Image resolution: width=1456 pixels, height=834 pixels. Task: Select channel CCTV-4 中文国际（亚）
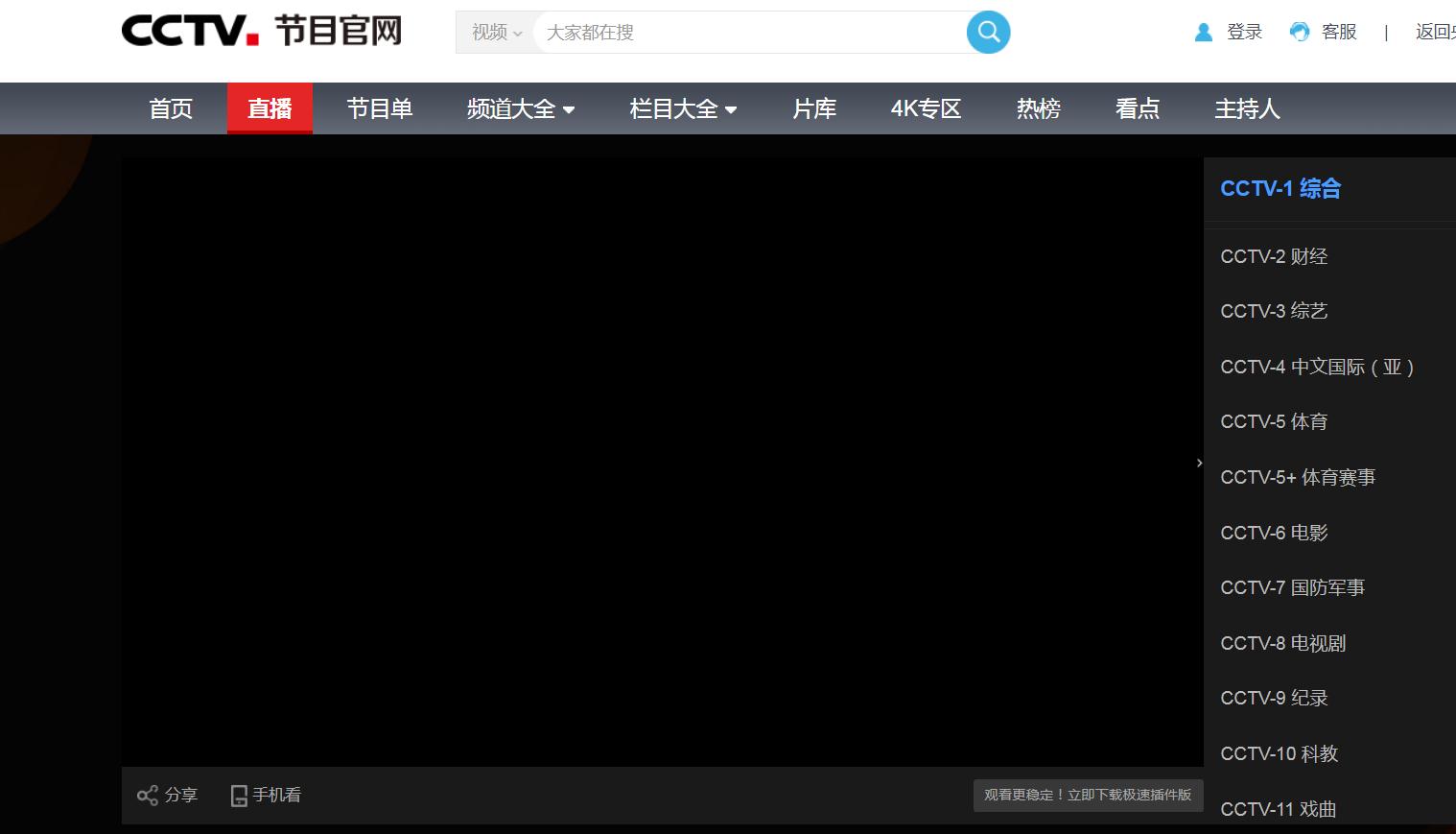[1318, 367]
